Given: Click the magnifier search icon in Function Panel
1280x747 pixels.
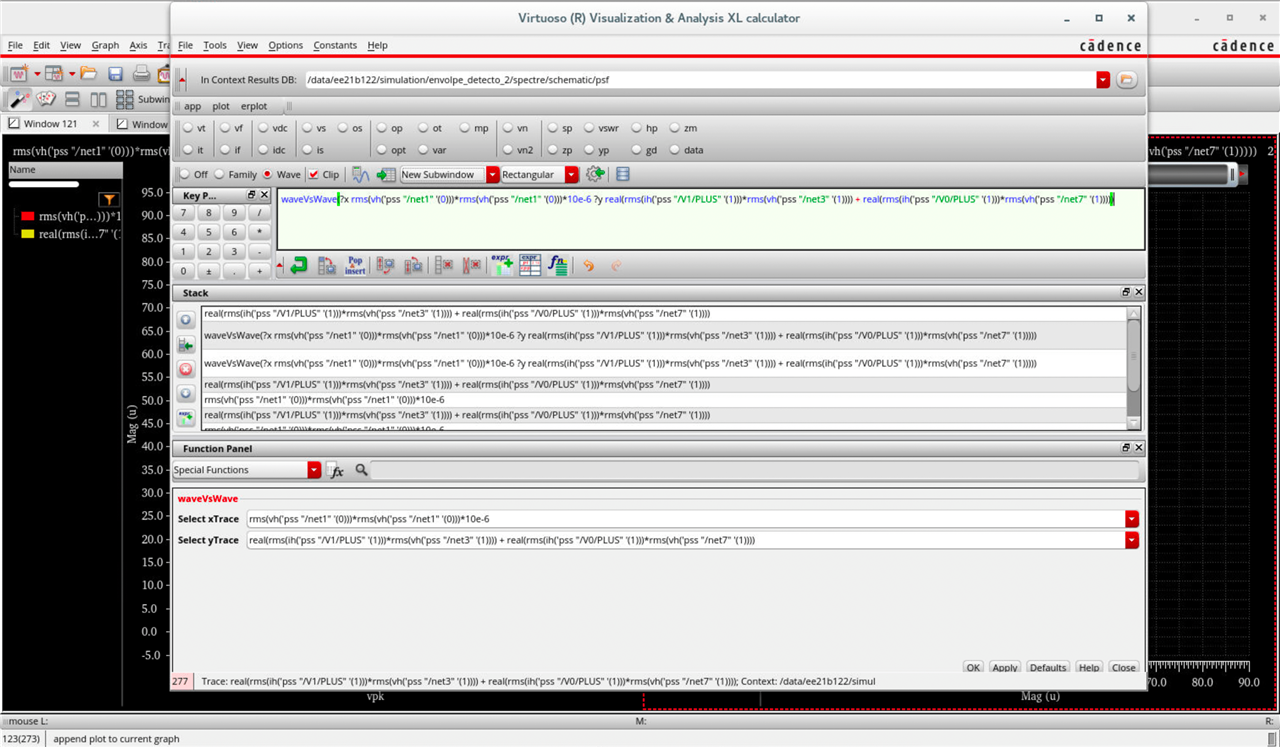Looking at the screenshot, I should click(362, 470).
